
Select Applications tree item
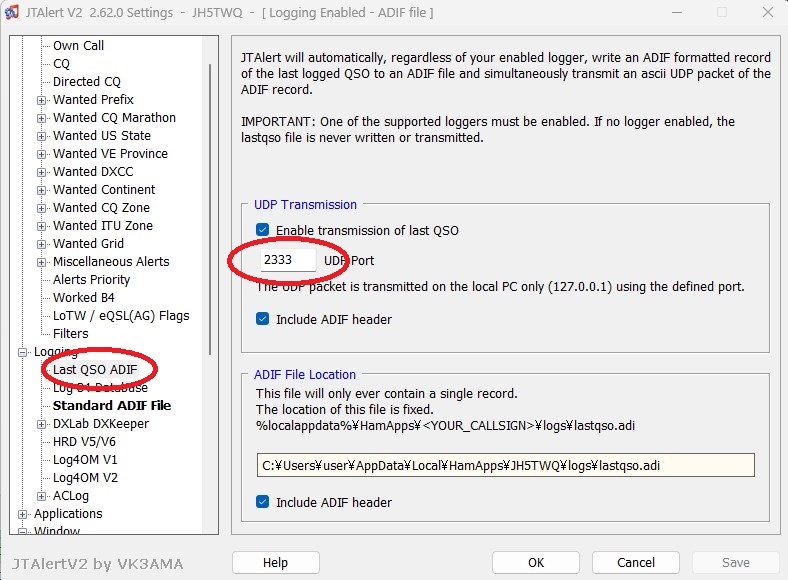coord(68,514)
